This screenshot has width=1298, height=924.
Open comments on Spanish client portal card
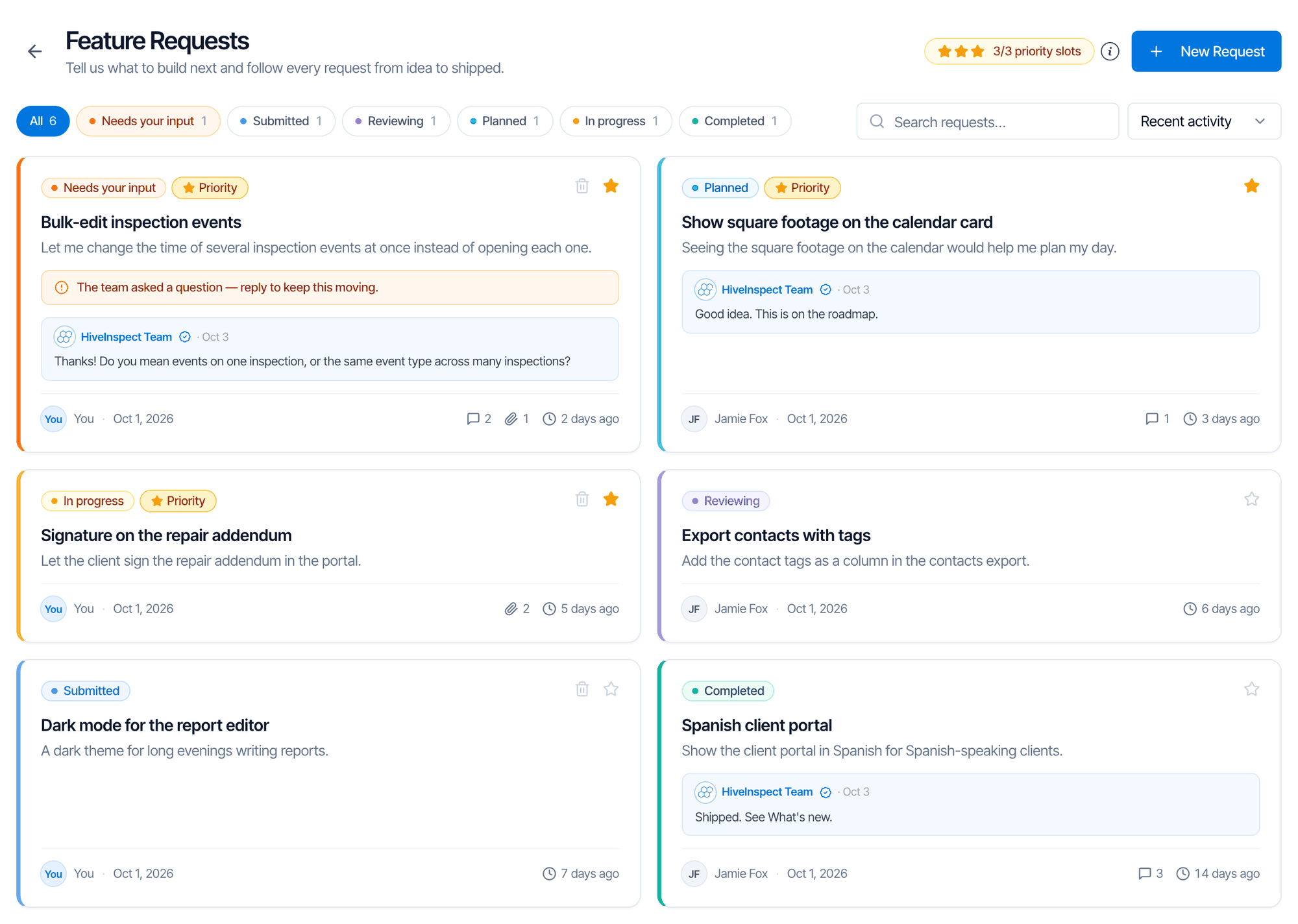coord(1151,873)
